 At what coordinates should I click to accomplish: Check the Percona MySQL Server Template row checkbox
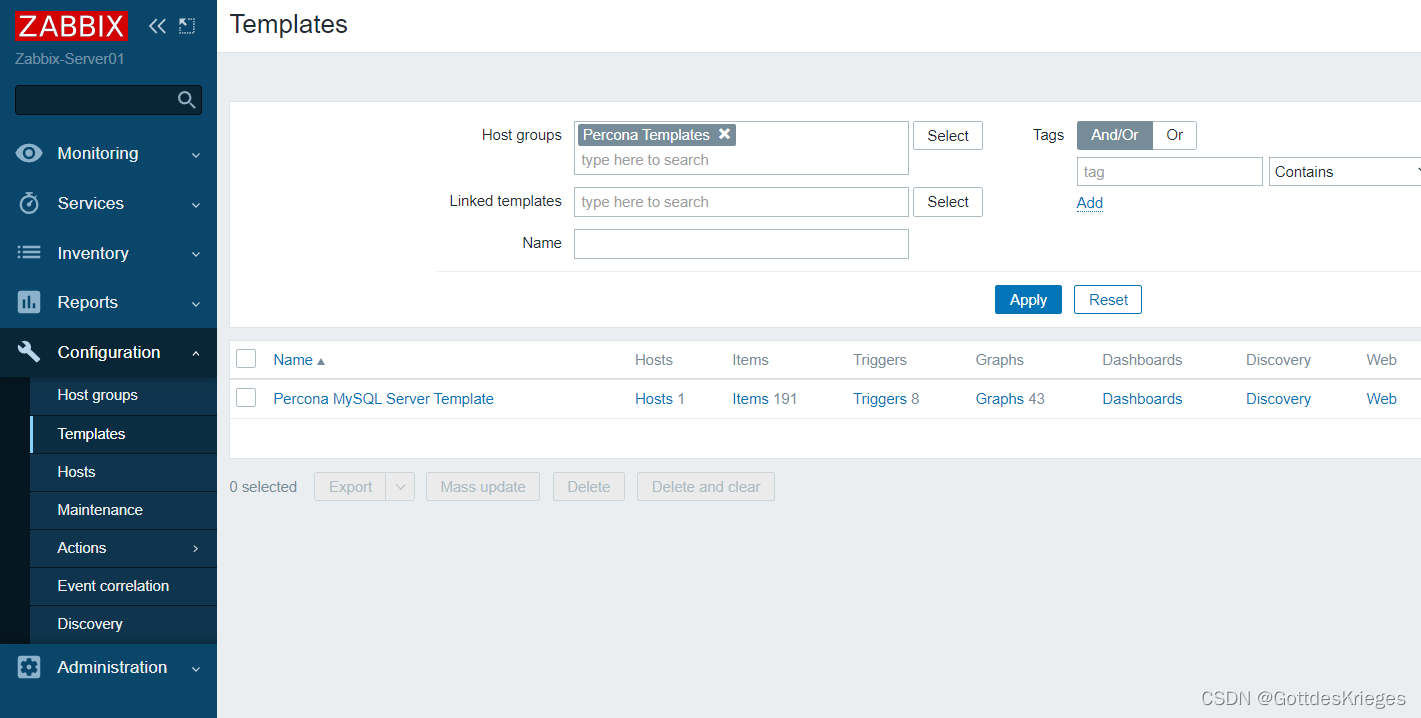coord(246,398)
